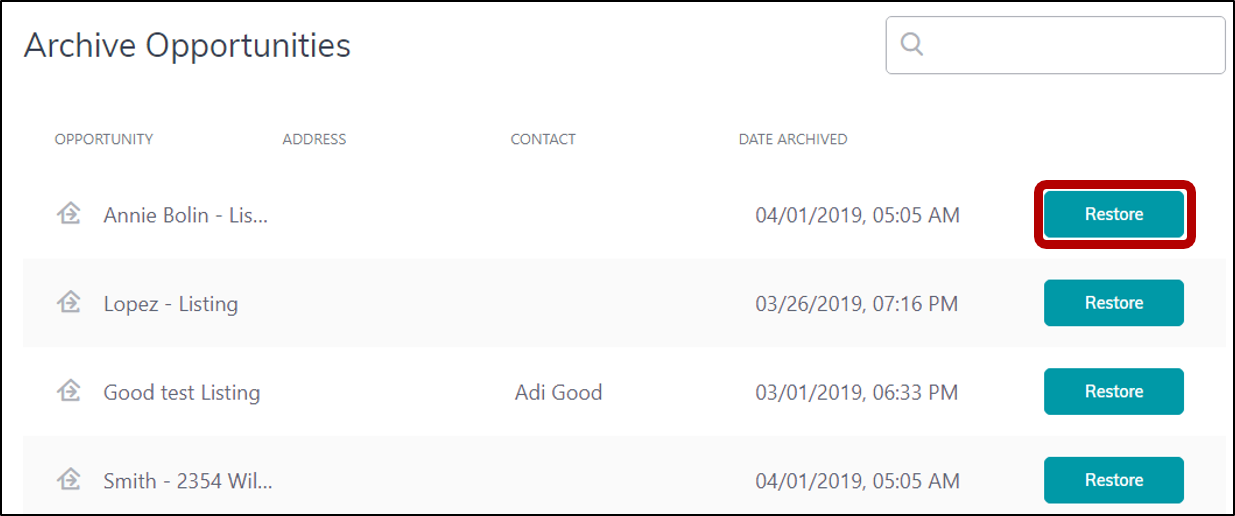Click the listing icon beside Lopez - Listing
Screen dimensions: 1235x516
click(69, 303)
